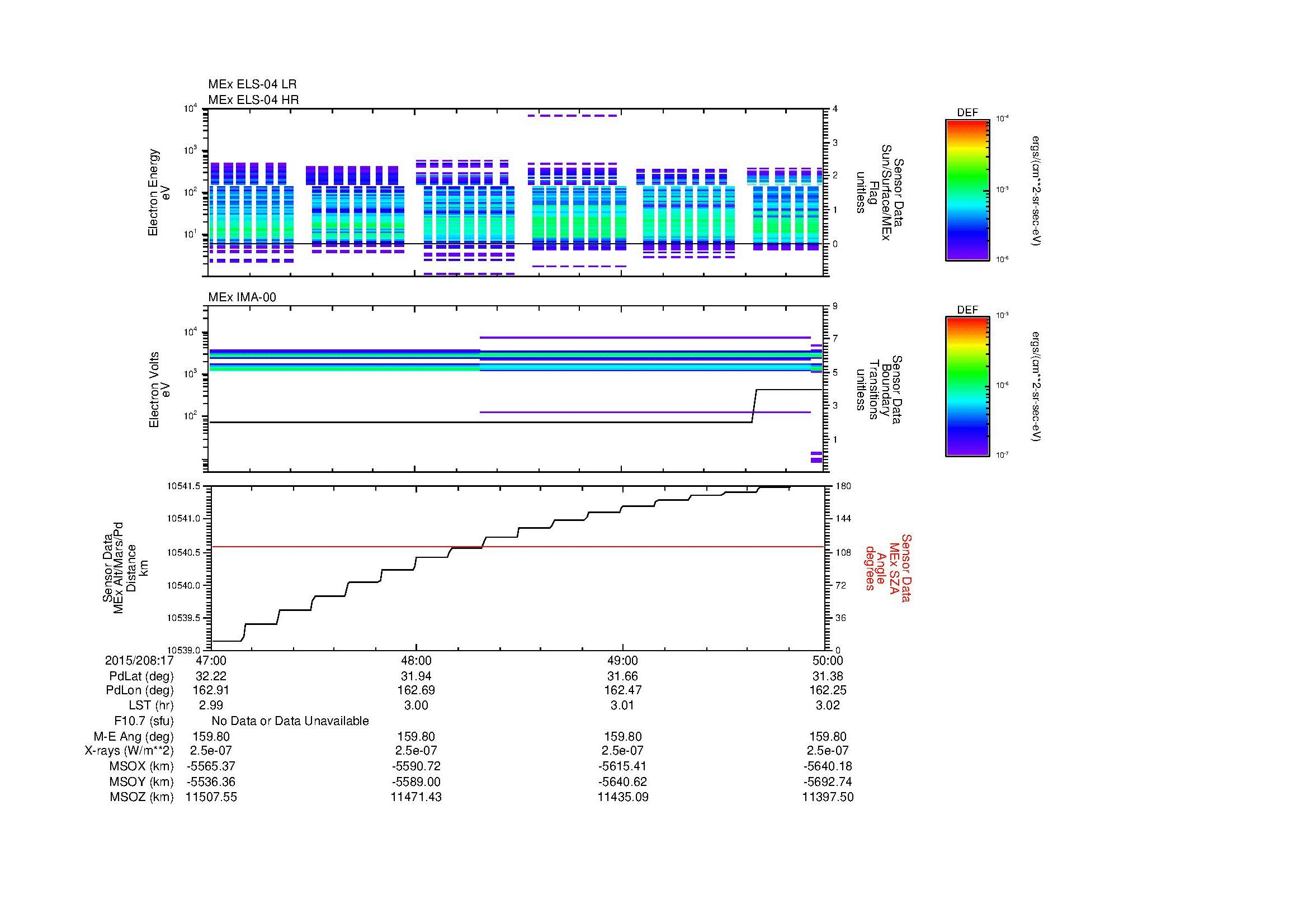Click the time label 48:00
1308x924 pixels.
[x=416, y=660]
